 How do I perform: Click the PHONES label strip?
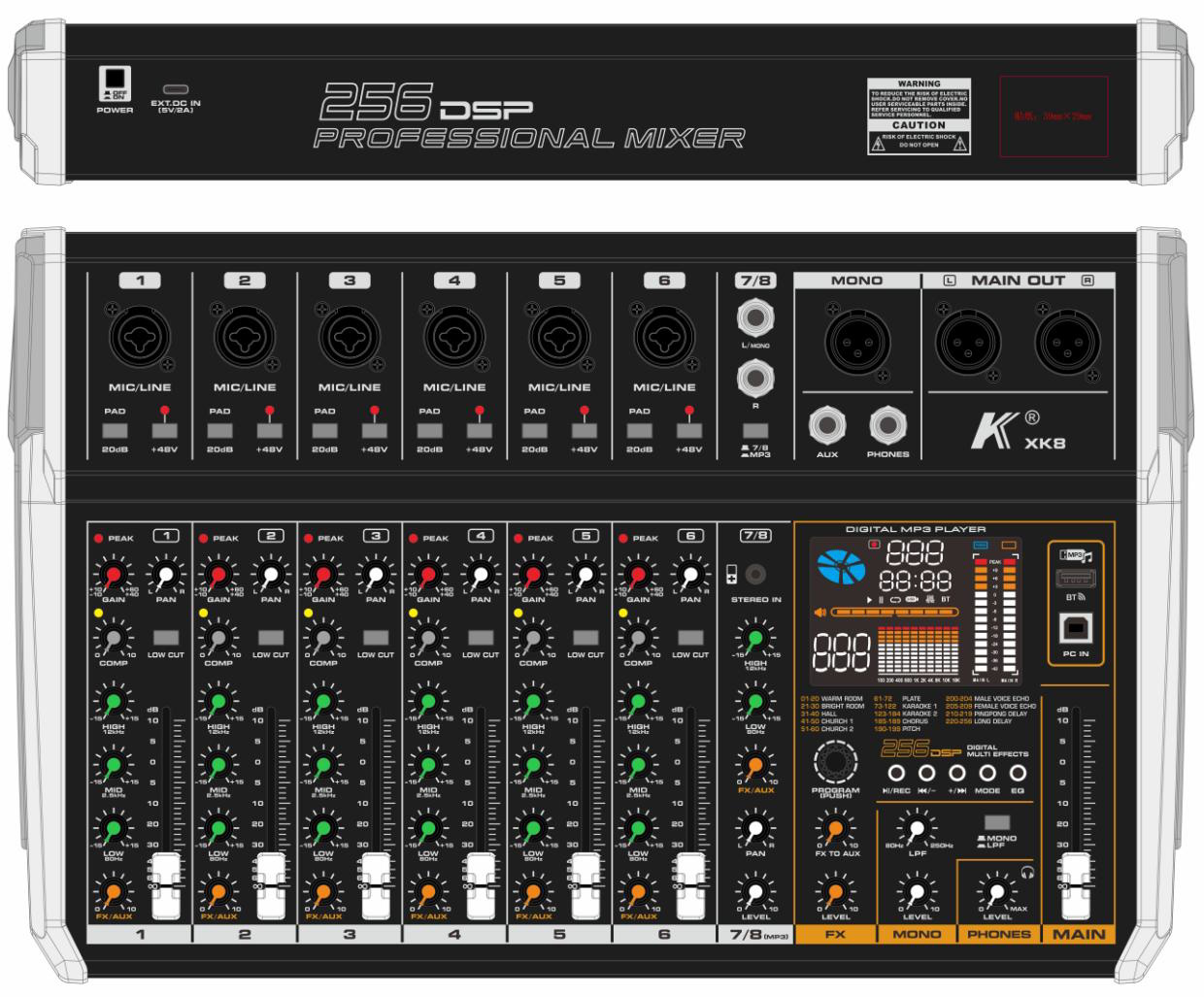coord(998,934)
